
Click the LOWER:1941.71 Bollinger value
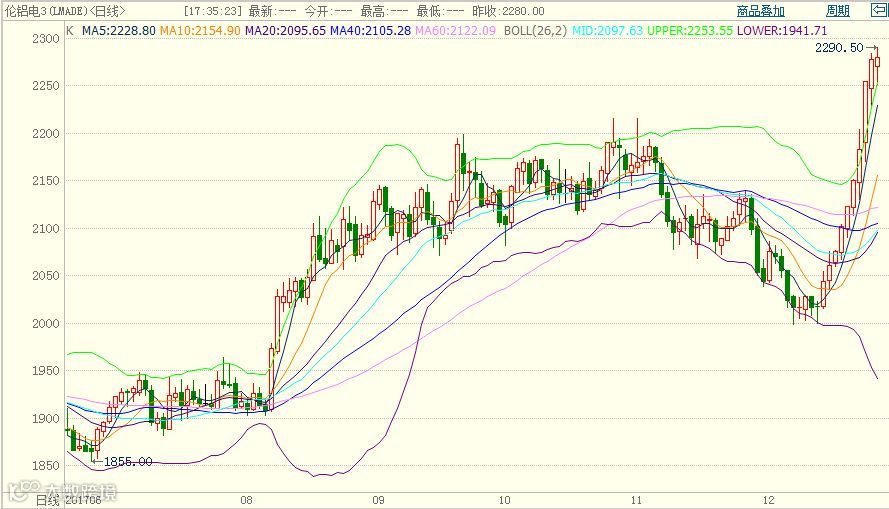pyautogui.click(x=782, y=30)
